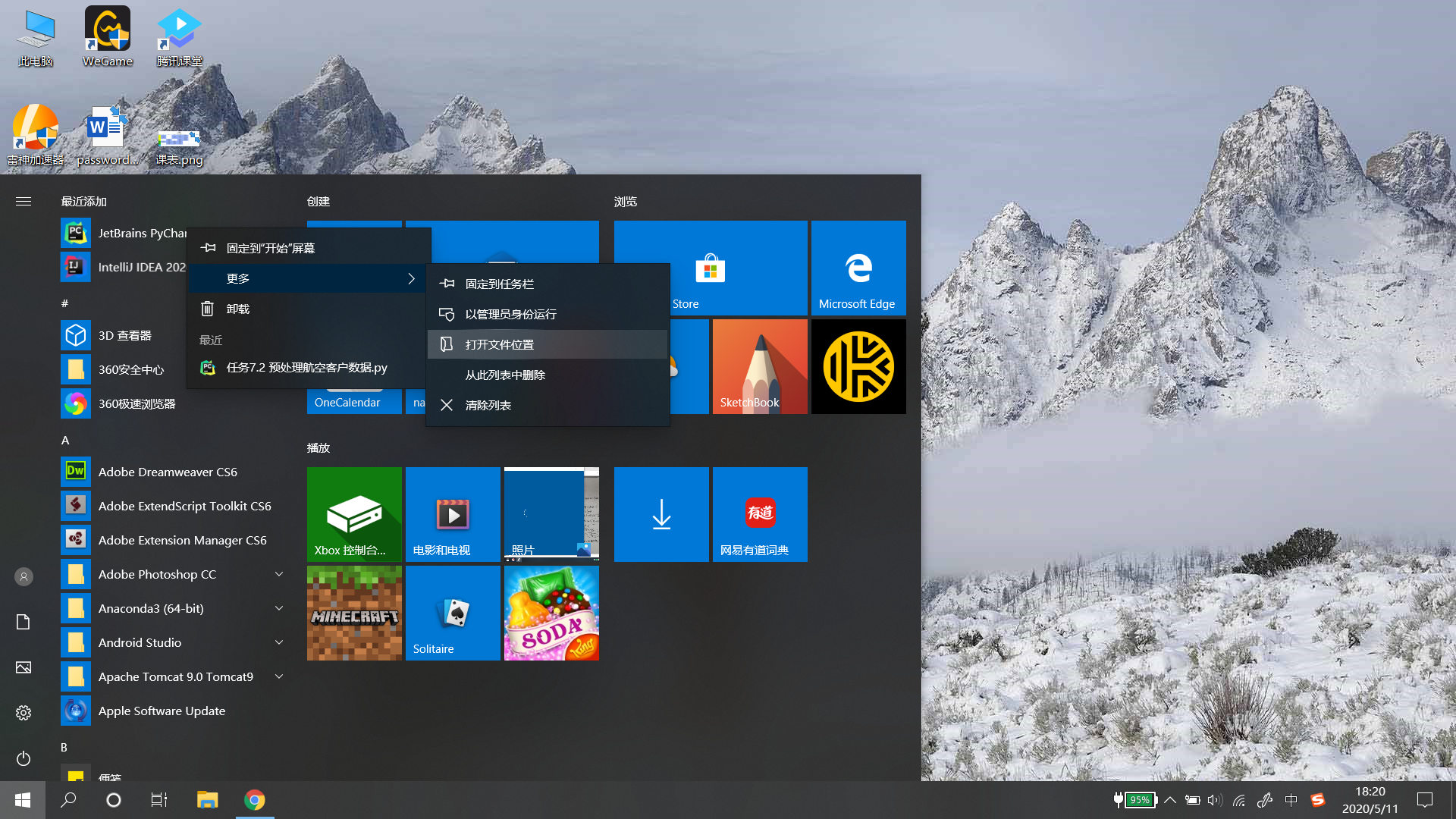Launch 360极速浏览器 from app list

tap(174, 403)
